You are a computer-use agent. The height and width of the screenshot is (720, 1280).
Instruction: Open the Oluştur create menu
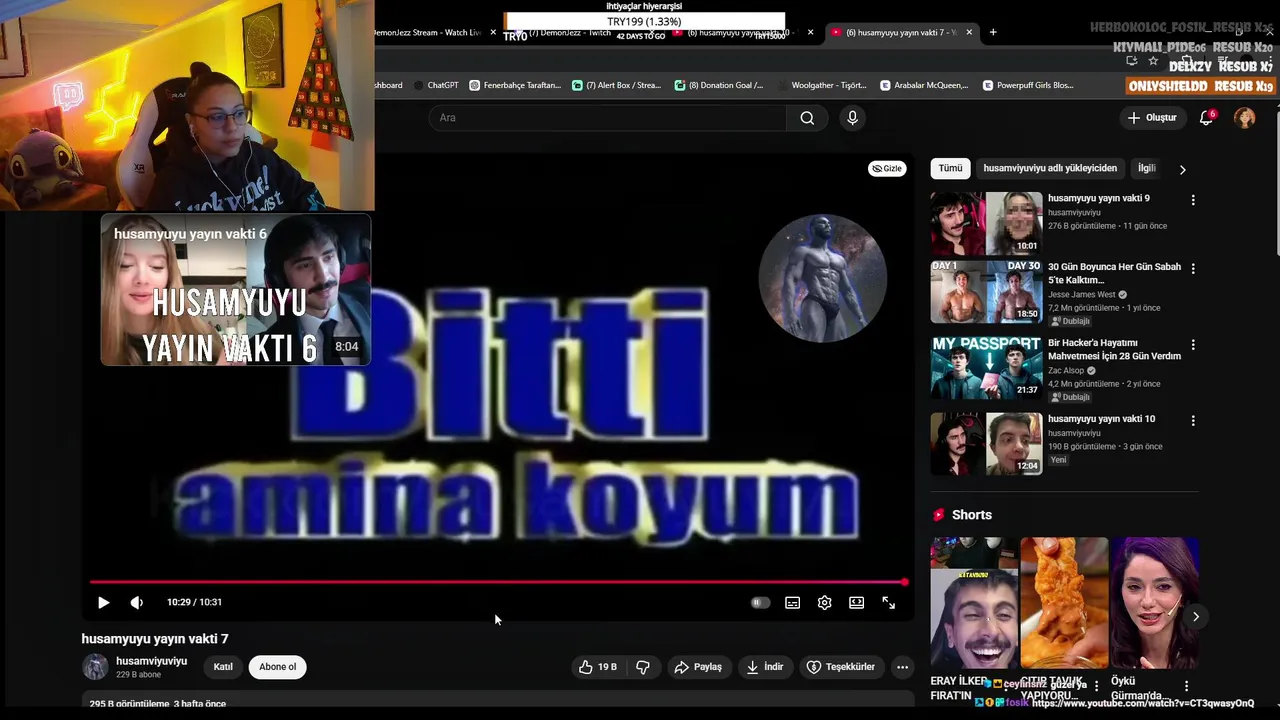coord(1151,118)
